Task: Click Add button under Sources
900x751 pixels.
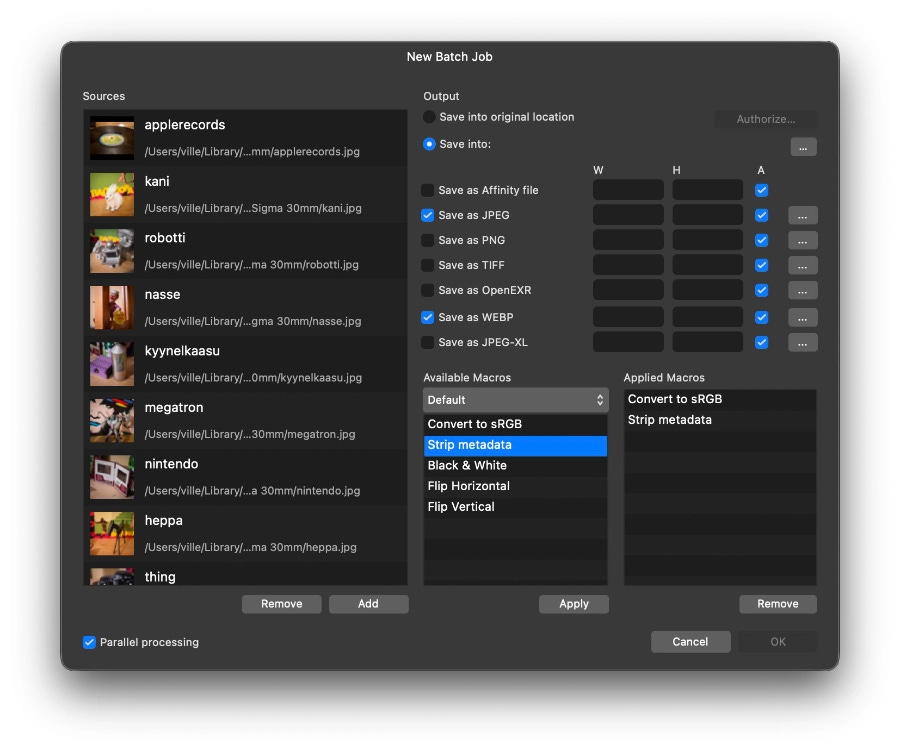Action: pos(368,604)
